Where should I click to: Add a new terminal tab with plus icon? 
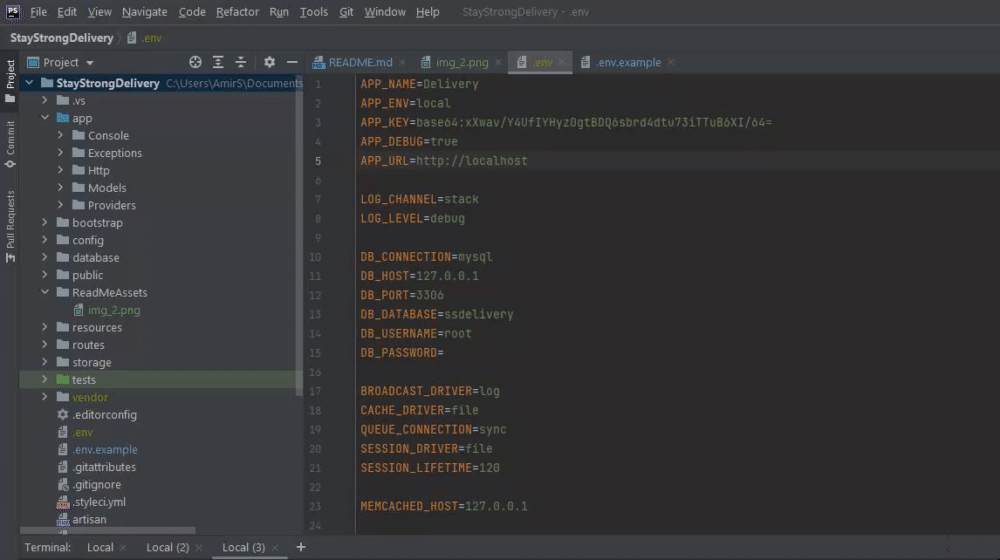point(301,547)
